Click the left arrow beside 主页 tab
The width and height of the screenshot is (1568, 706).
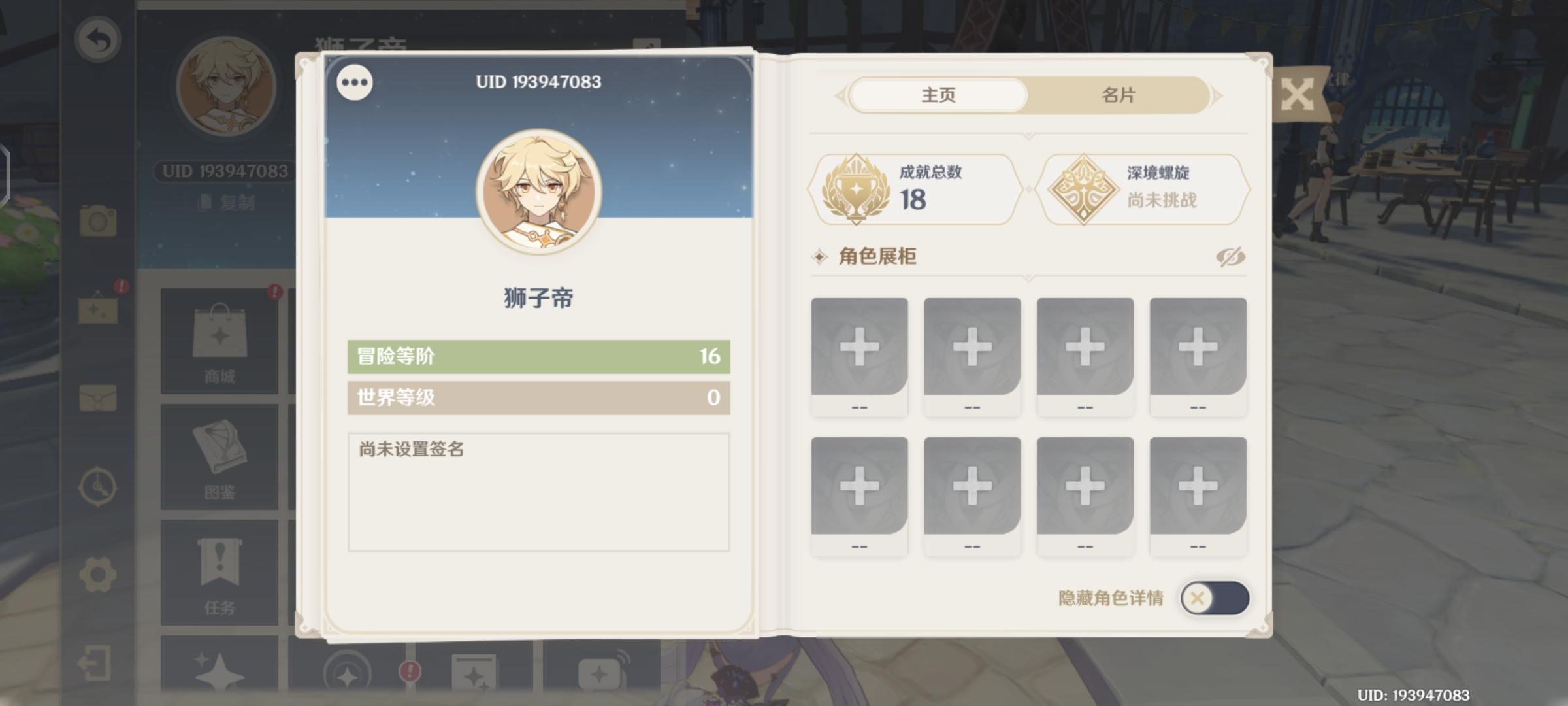[841, 96]
